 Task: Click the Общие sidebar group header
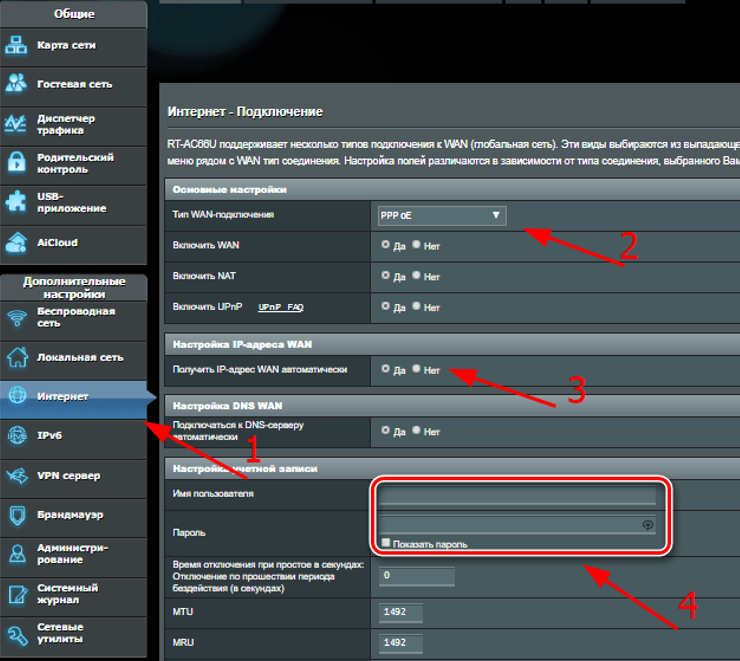[74, 14]
